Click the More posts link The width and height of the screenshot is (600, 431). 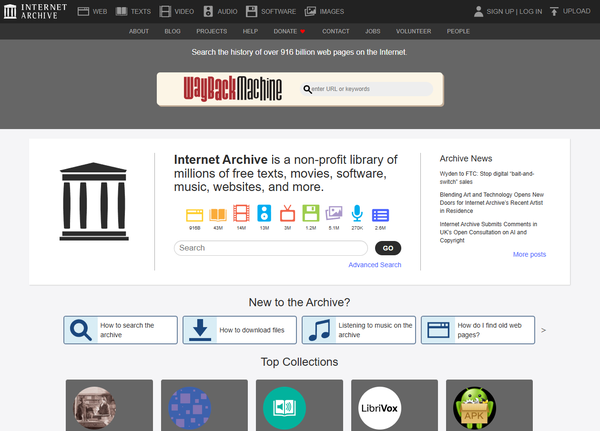coord(529,254)
